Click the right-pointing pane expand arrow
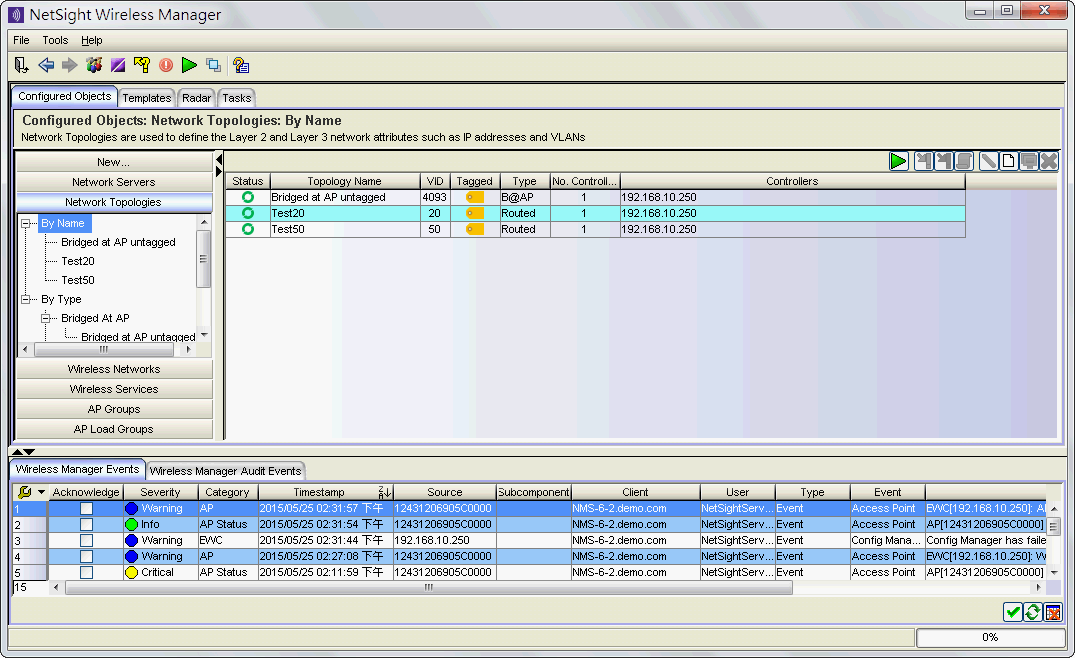The width and height of the screenshot is (1075, 658). point(219,171)
